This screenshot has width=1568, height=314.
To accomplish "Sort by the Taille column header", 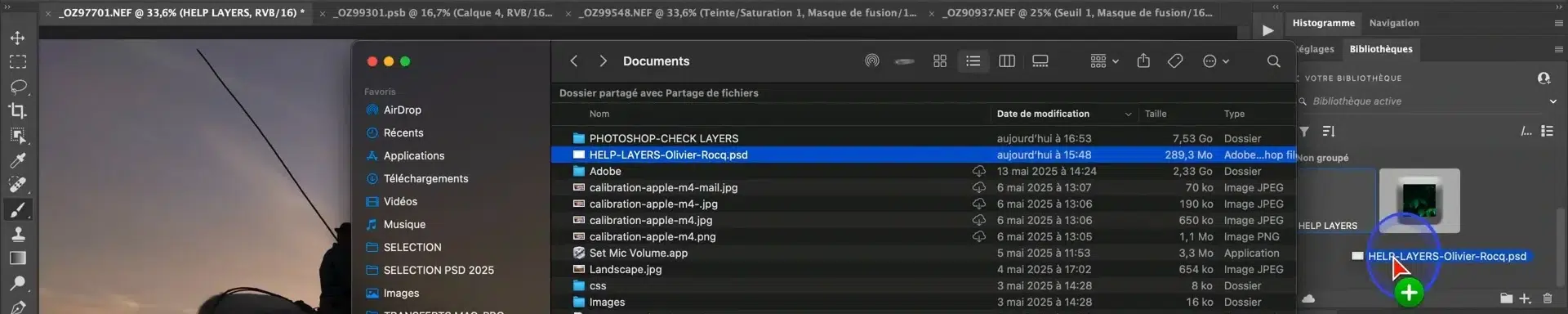I will (1156, 114).
